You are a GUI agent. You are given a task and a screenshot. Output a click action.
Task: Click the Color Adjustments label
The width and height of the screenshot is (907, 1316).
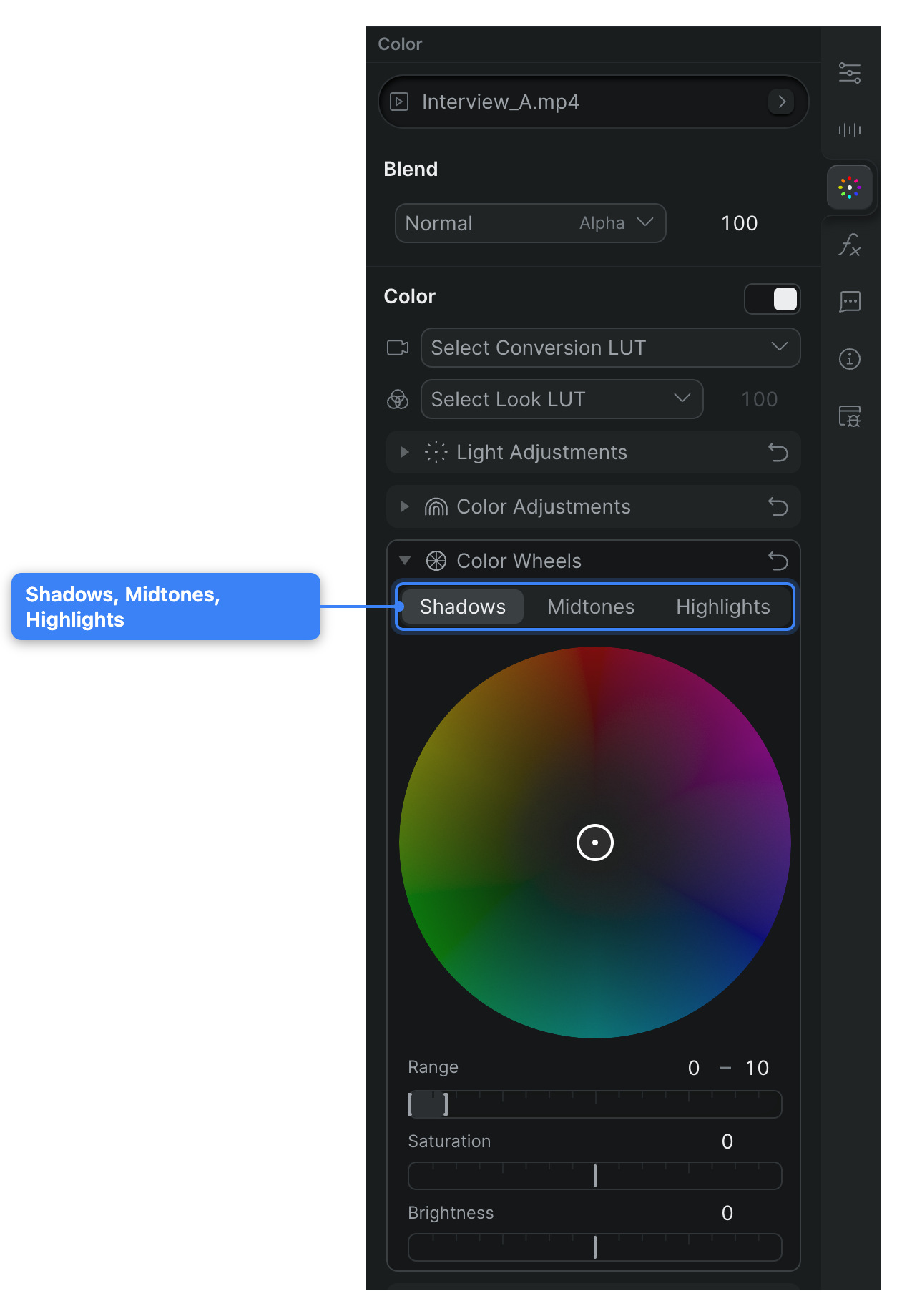coord(544,506)
